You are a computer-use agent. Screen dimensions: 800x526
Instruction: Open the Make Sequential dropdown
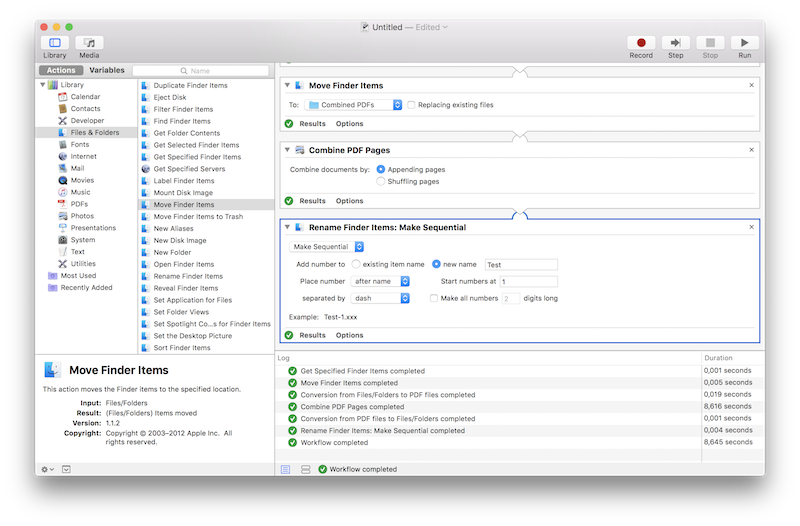pos(327,246)
